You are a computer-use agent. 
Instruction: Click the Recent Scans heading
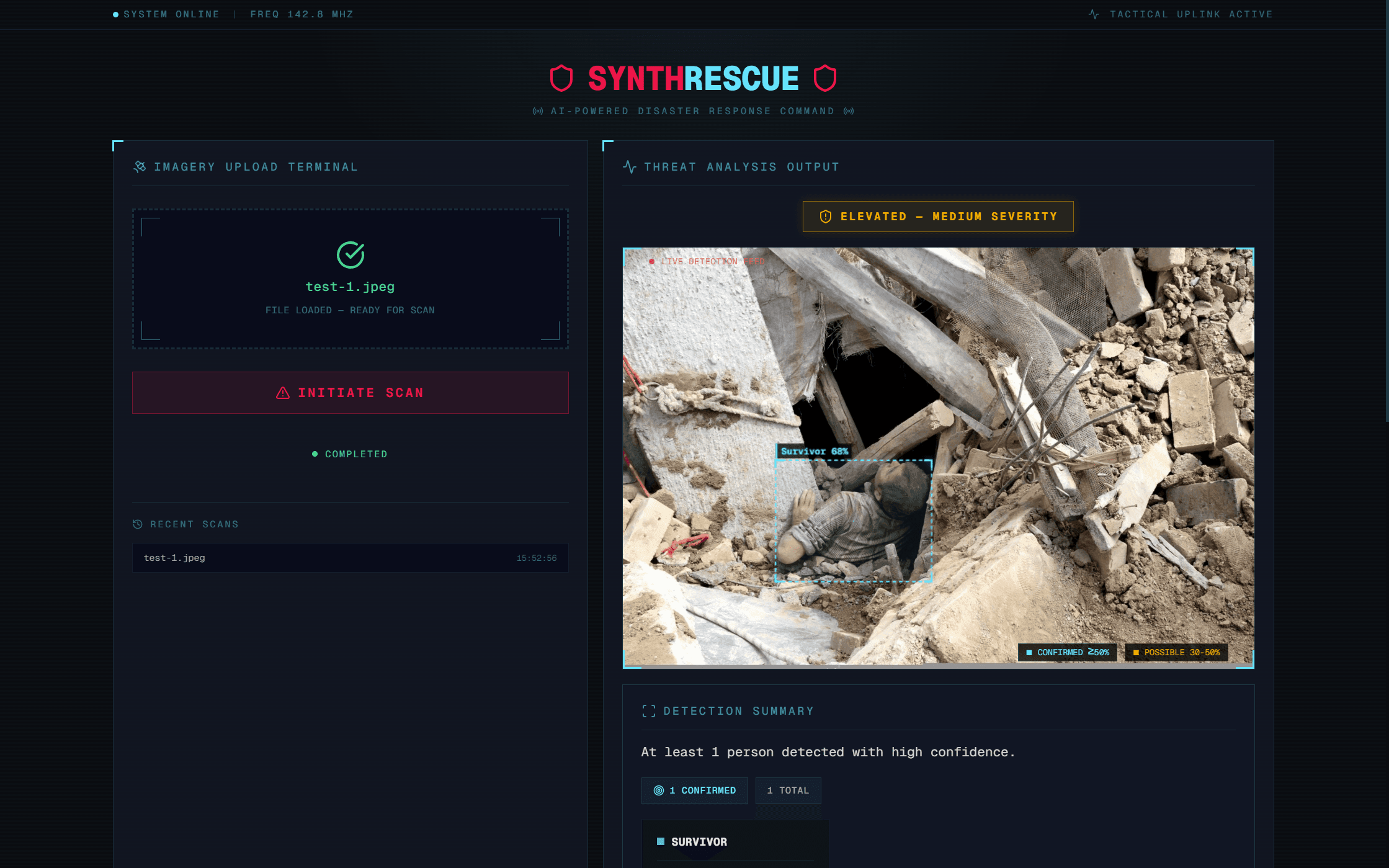tap(194, 524)
